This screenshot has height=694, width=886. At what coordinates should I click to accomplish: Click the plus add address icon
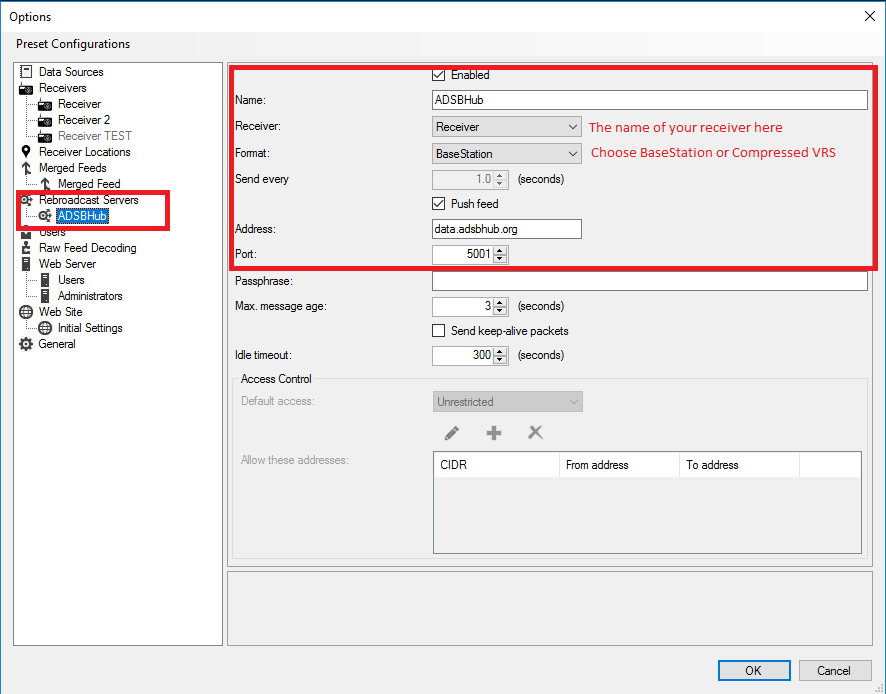coord(493,433)
